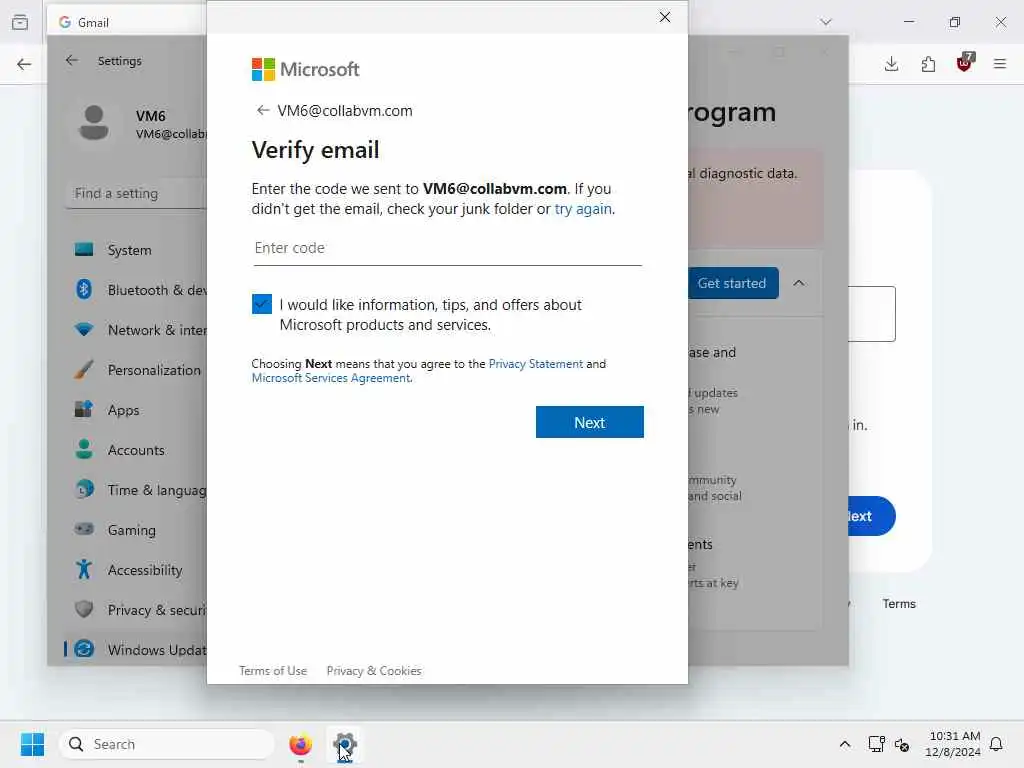Click the try again link
This screenshot has width=1024, height=768.
(x=583, y=209)
